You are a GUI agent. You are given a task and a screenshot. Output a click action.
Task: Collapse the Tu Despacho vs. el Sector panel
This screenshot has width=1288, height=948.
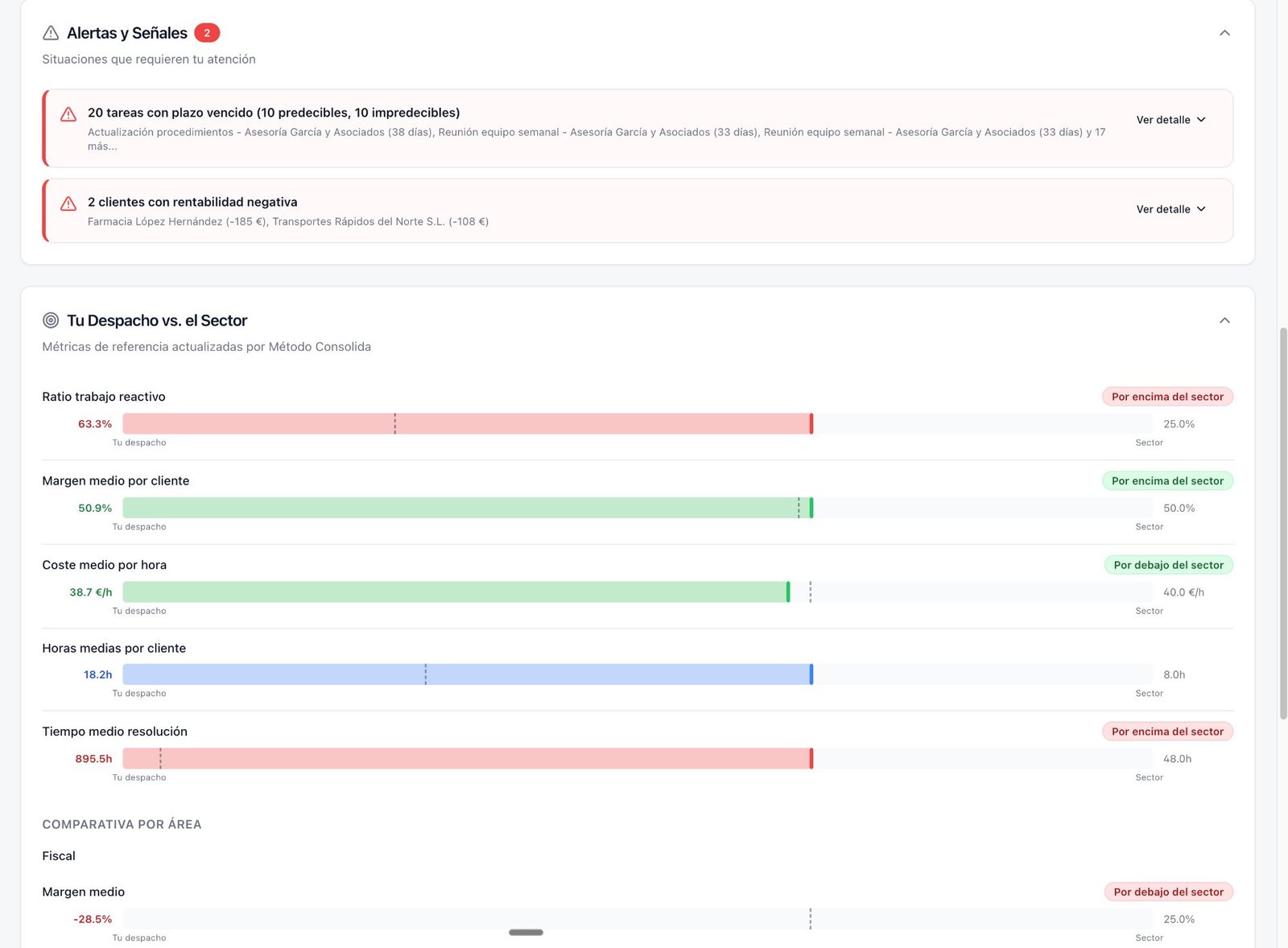coord(1224,319)
